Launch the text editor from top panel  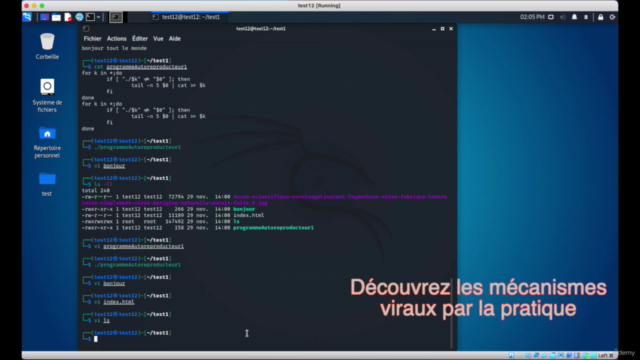tap(68, 17)
